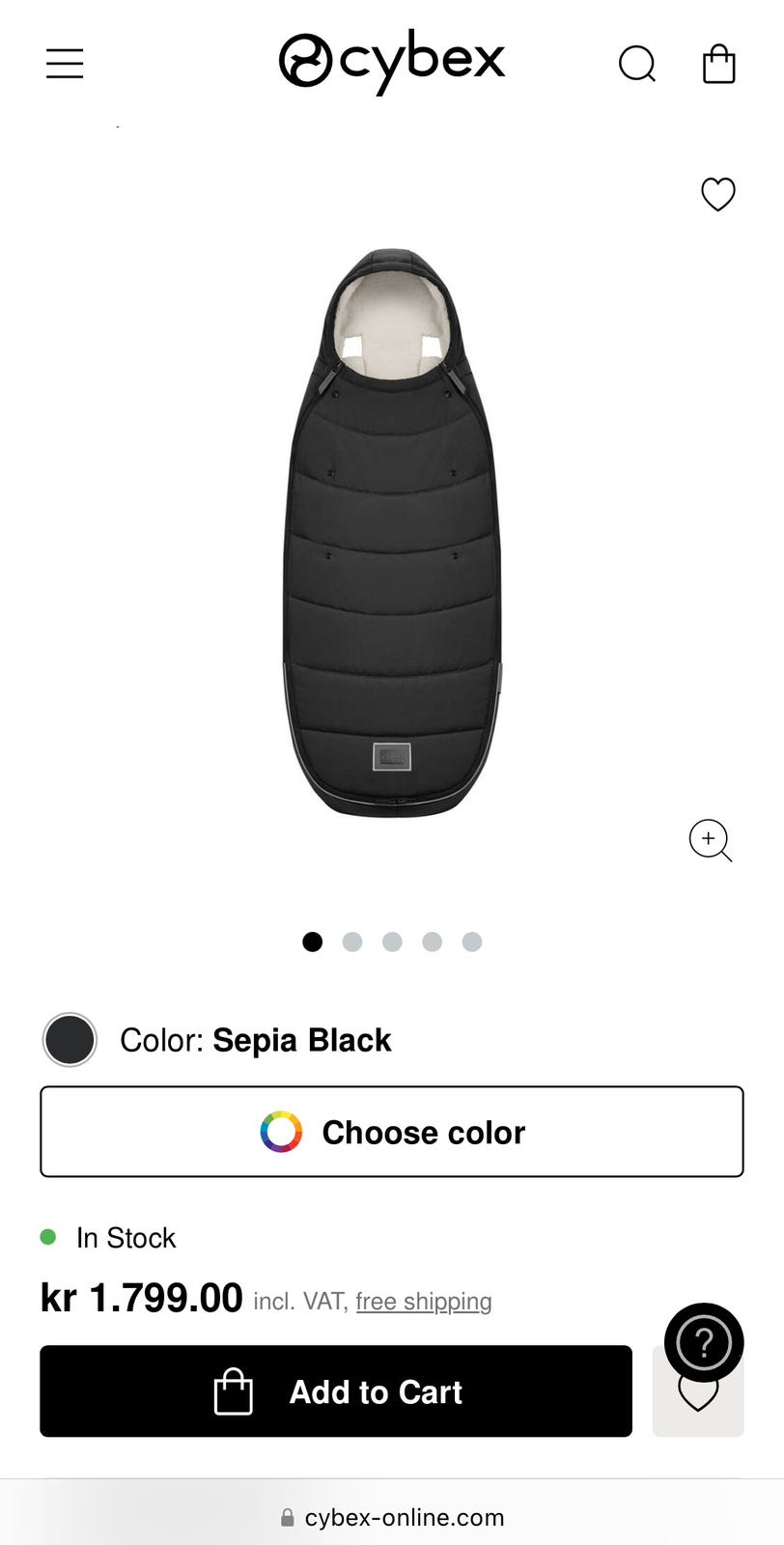Jump to the fifth carousel image dot
This screenshot has width=784, height=1545.
click(x=471, y=941)
